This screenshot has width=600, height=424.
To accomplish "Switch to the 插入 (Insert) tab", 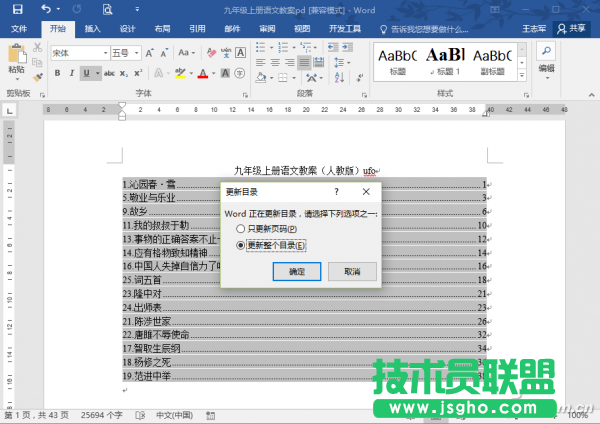I will 92,29.
